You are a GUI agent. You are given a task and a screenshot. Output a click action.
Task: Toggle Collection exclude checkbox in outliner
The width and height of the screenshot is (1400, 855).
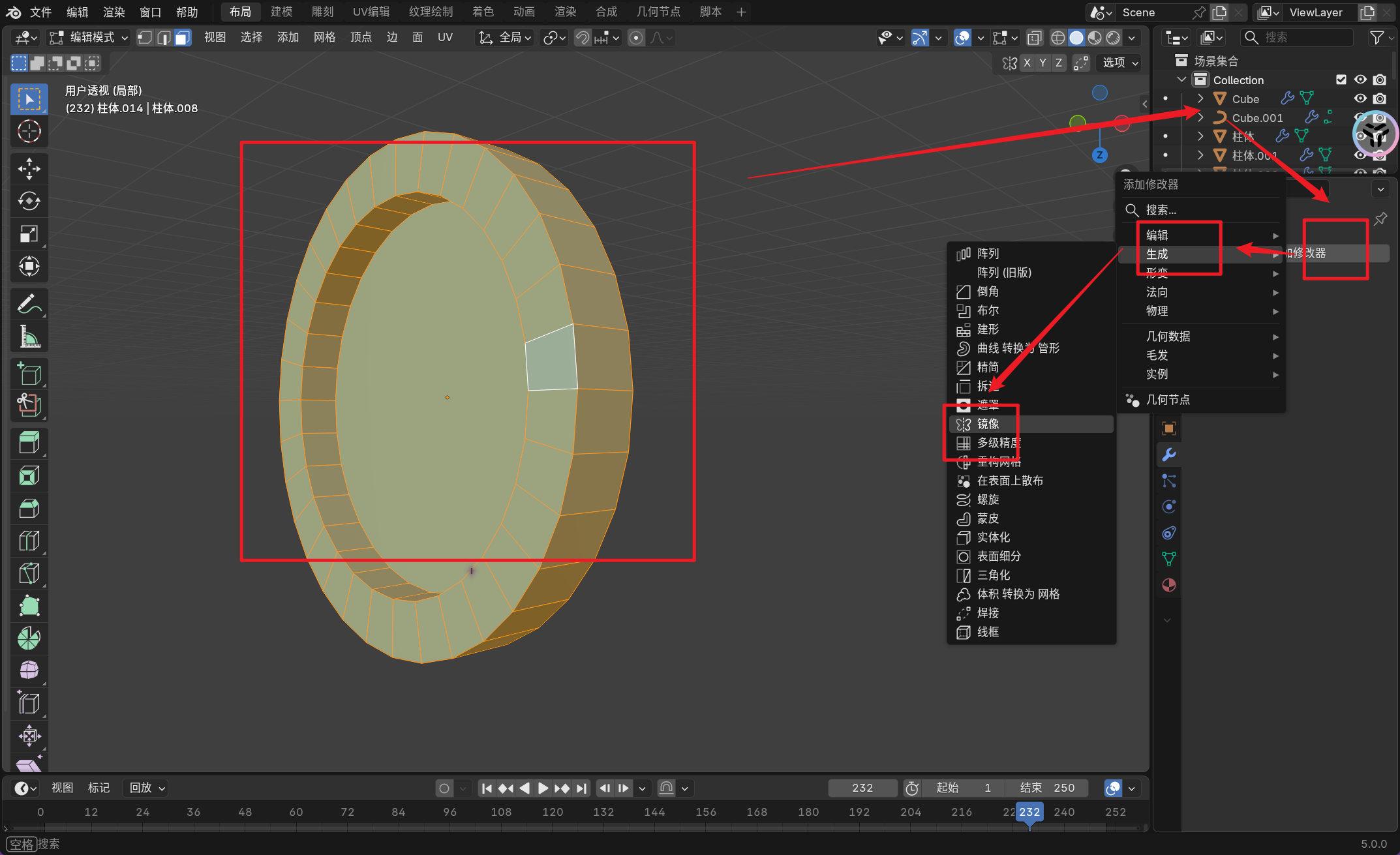1341,80
